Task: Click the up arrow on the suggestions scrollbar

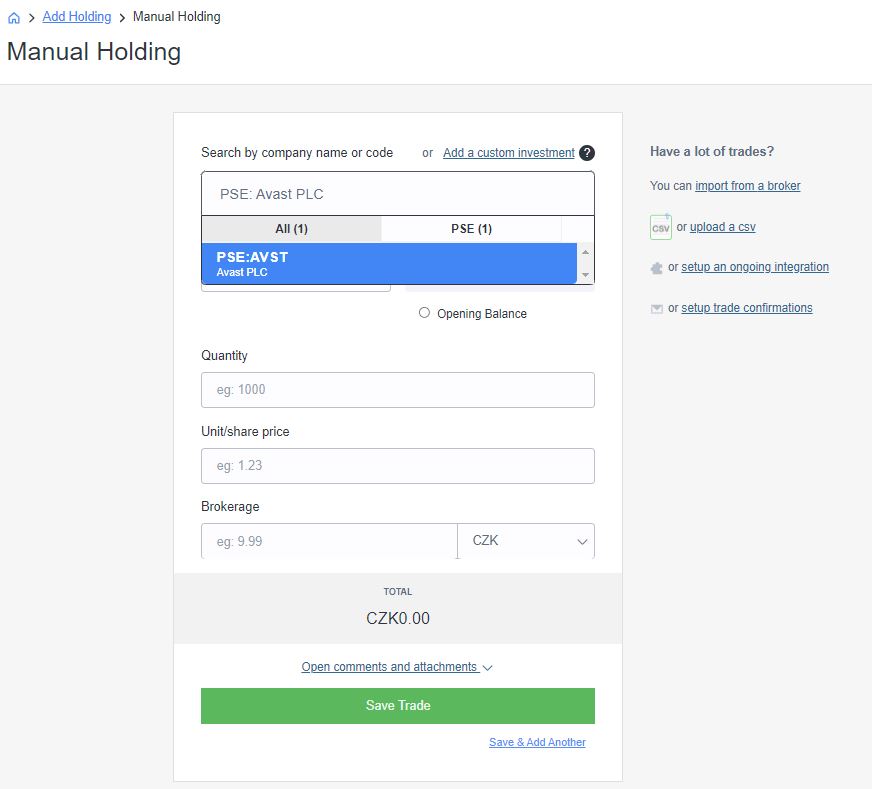Action: (x=583, y=250)
